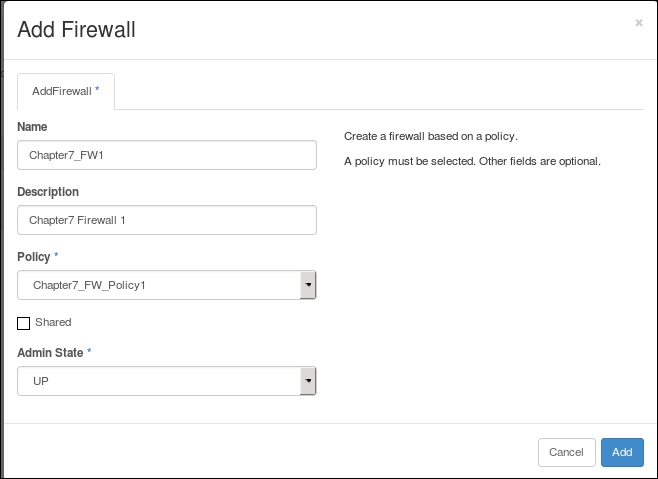Click the blue Add button
This screenshot has height=479, width=658.
622,452
